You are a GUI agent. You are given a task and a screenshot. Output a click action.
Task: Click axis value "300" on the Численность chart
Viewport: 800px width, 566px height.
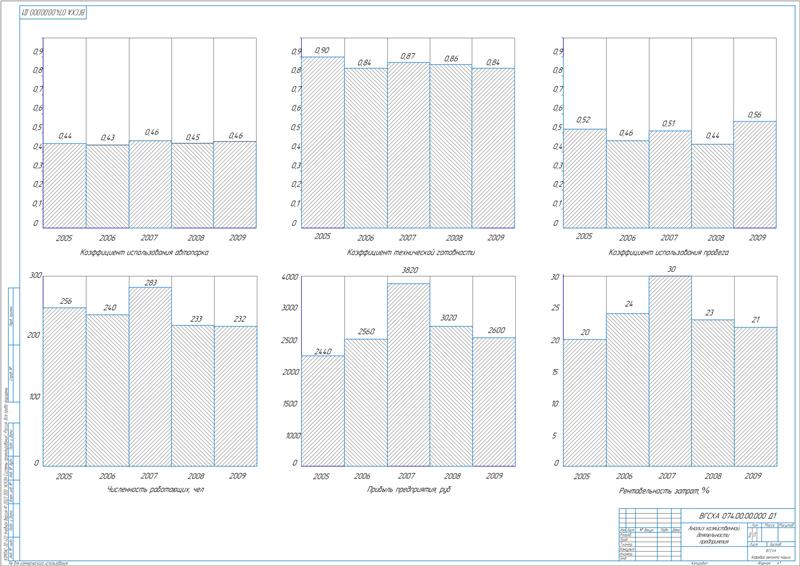point(36,275)
